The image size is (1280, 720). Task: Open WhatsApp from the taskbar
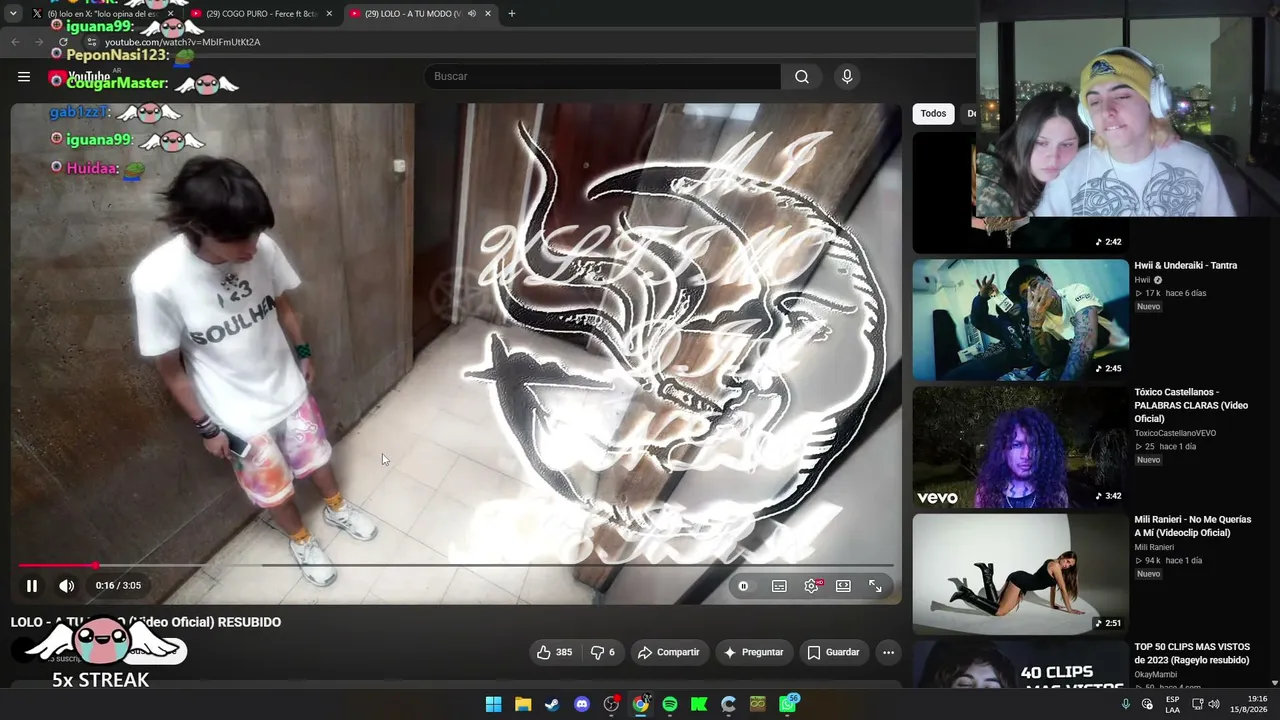[788, 704]
